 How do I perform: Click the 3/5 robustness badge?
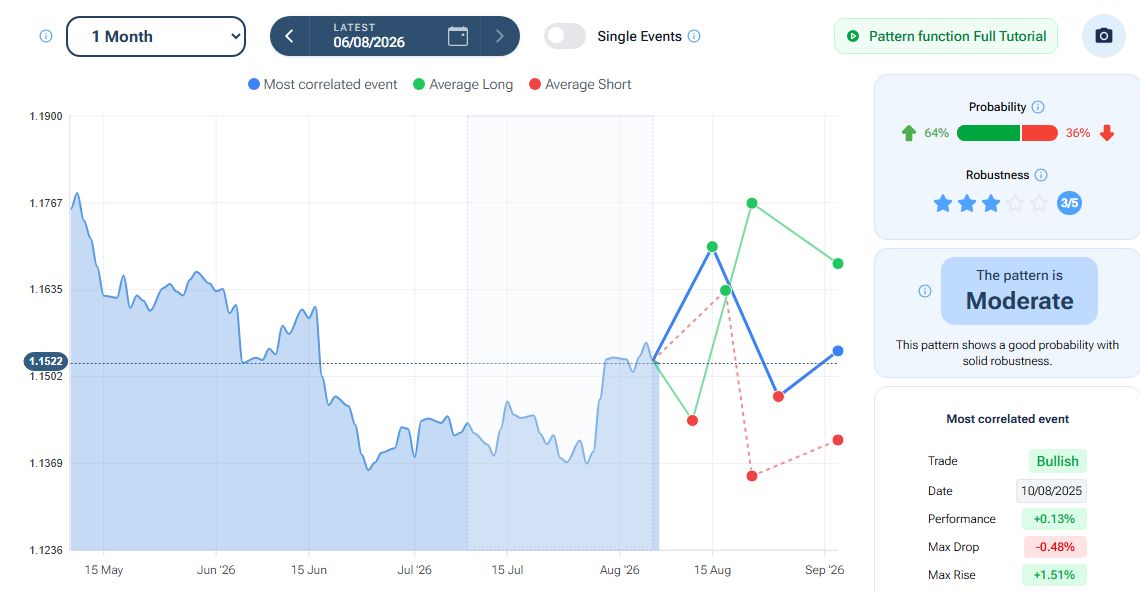(x=1069, y=203)
